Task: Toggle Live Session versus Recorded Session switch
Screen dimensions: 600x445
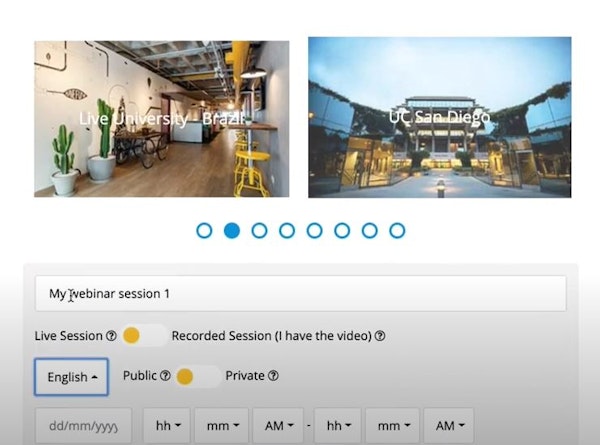Action: coord(144,336)
